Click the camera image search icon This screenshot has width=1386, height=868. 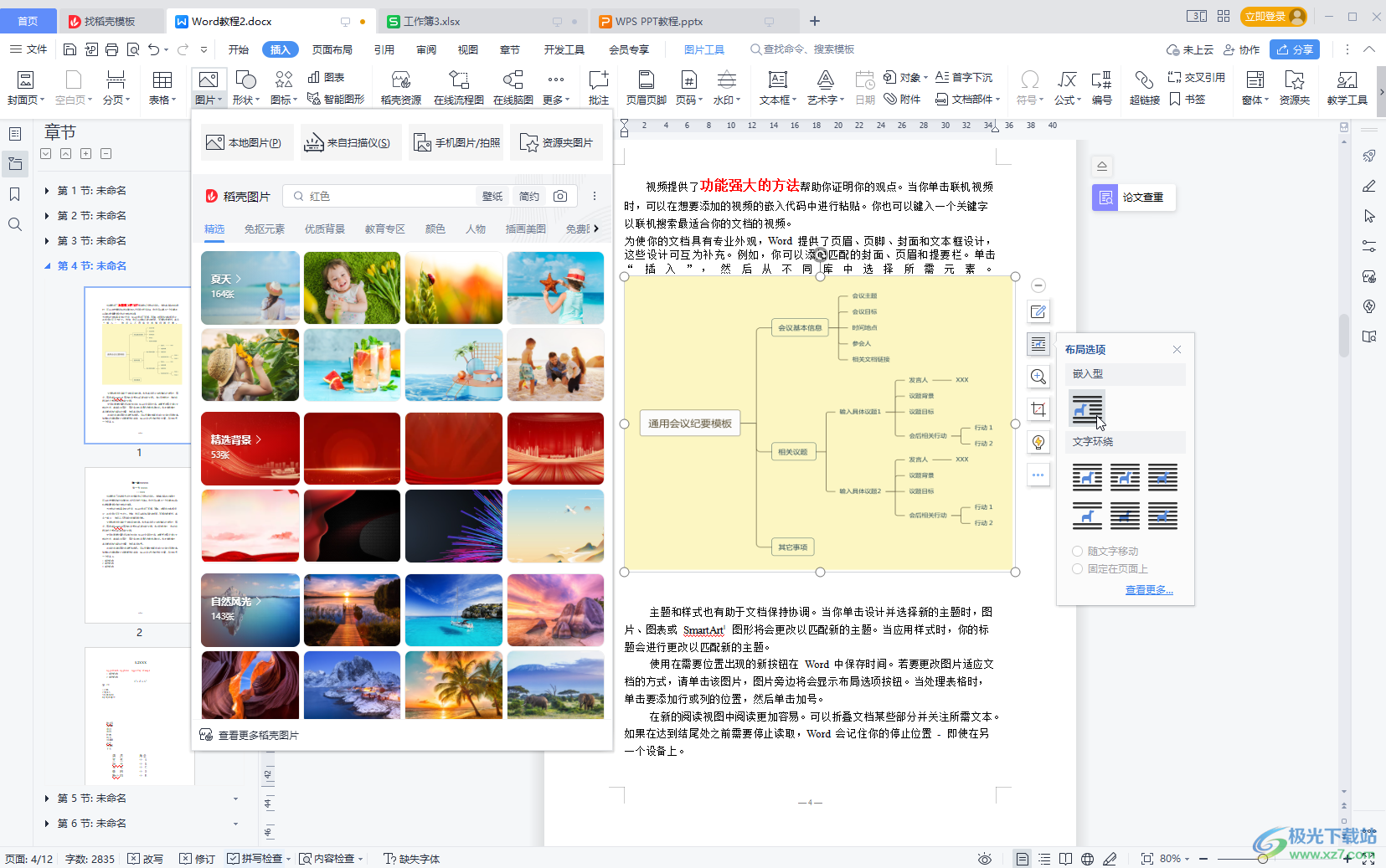pos(560,196)
